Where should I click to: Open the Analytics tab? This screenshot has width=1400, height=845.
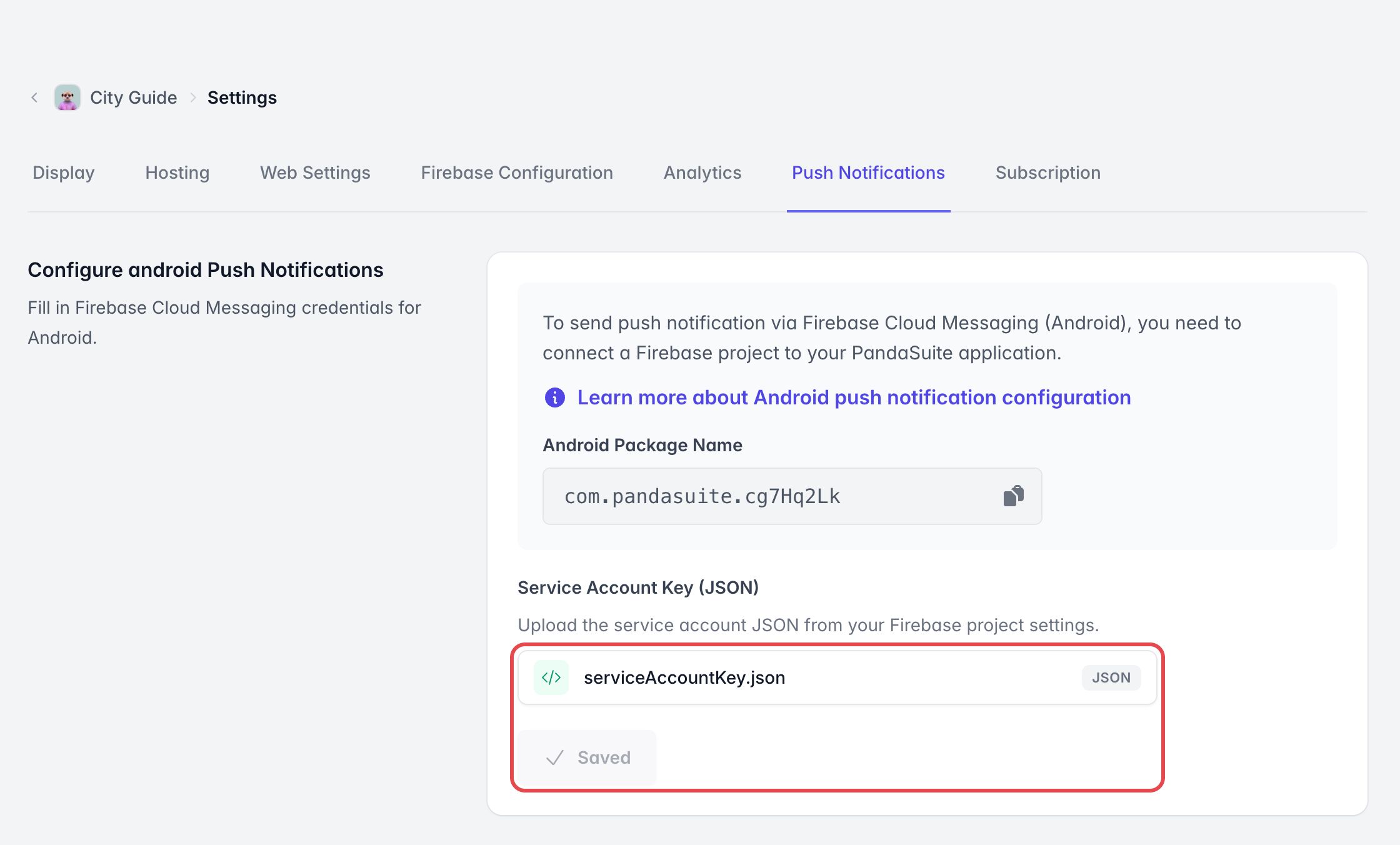pos(702,172)
